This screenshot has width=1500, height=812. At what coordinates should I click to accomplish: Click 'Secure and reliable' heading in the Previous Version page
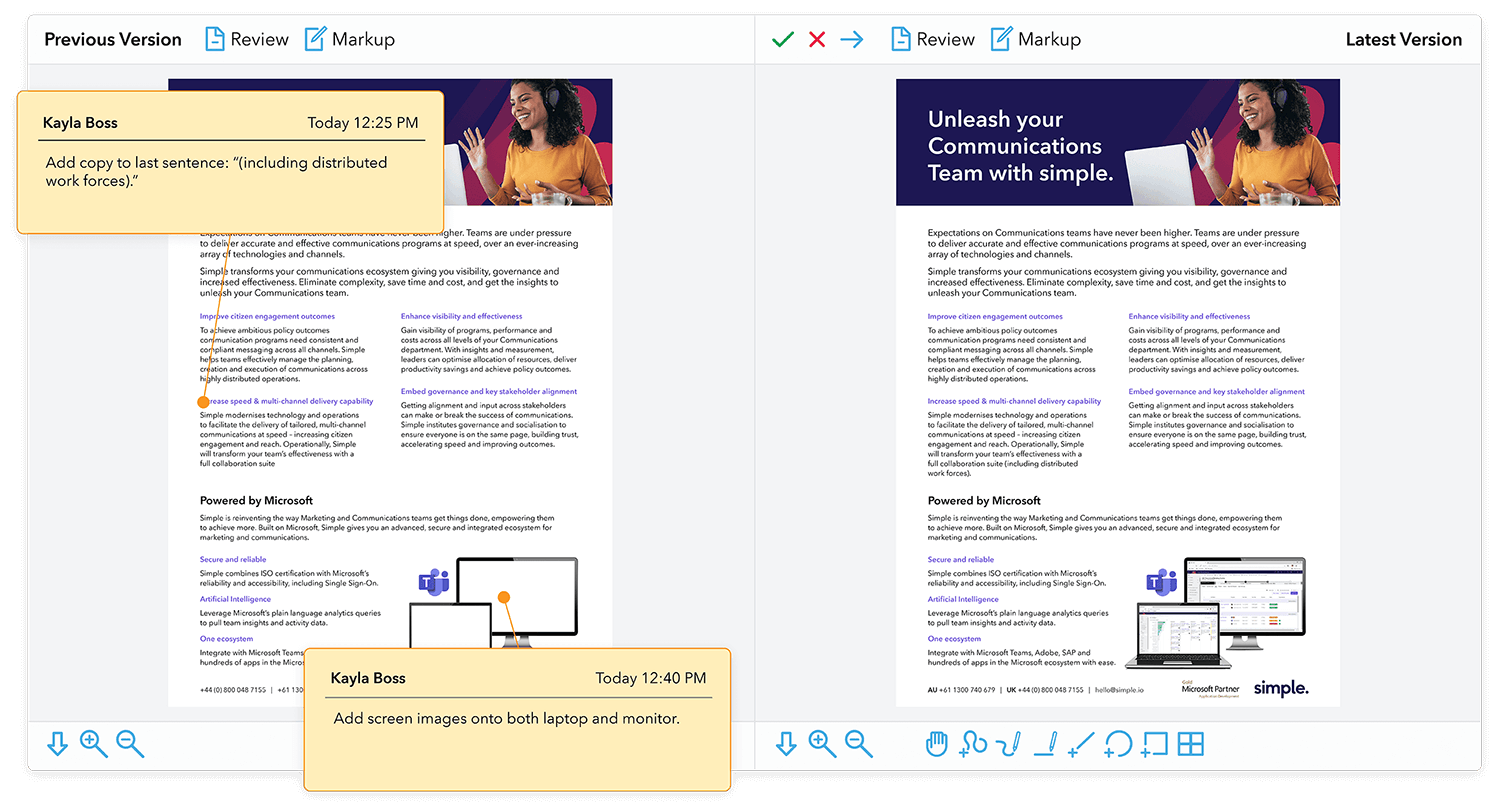[x=233, y=559]
